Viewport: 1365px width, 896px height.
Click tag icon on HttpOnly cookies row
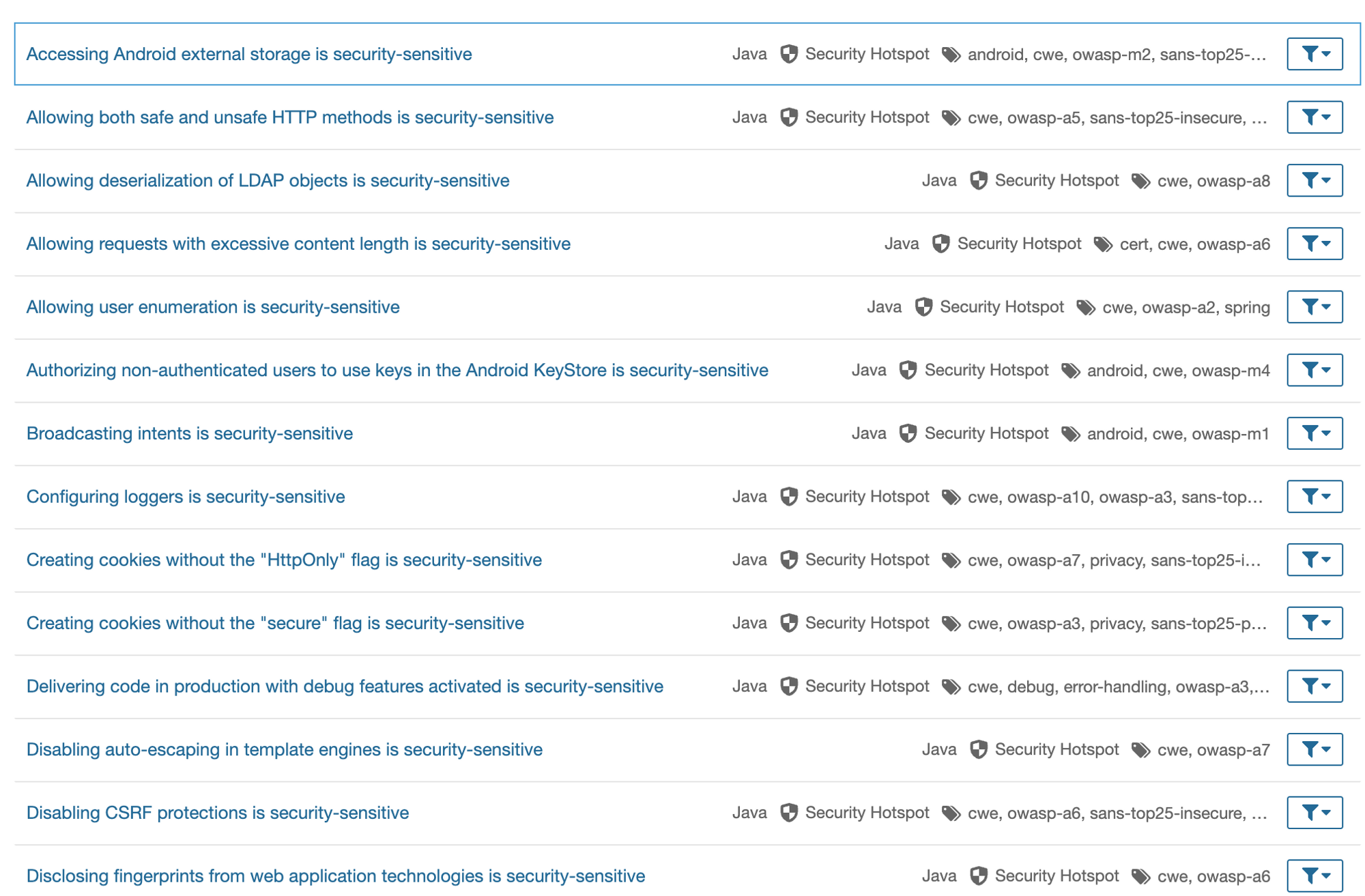(951, 560)
